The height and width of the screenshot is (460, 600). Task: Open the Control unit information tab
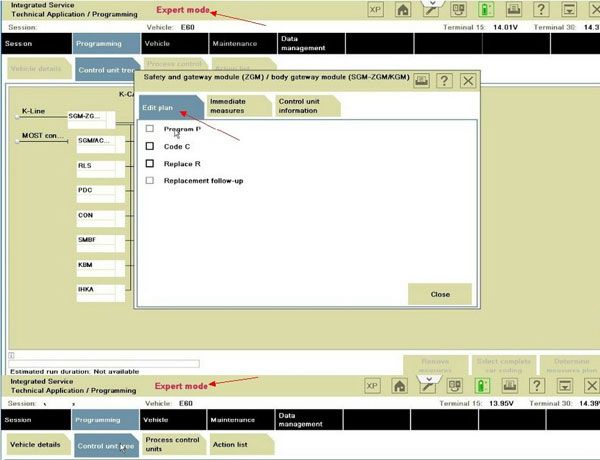[307, 106]
